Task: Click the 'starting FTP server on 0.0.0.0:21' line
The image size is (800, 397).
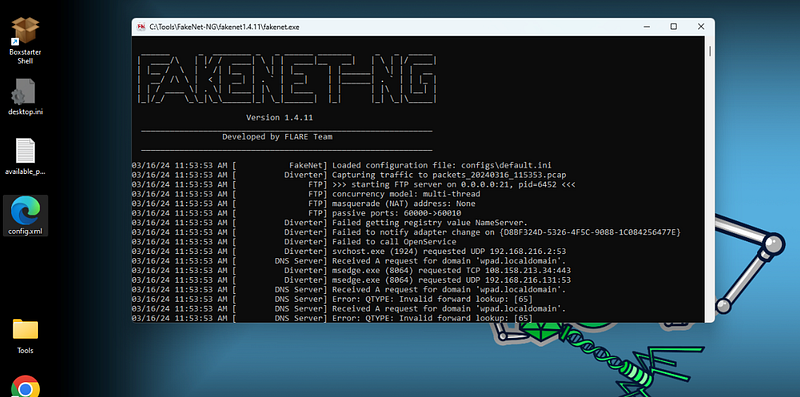Action: [x=354, y=184]
